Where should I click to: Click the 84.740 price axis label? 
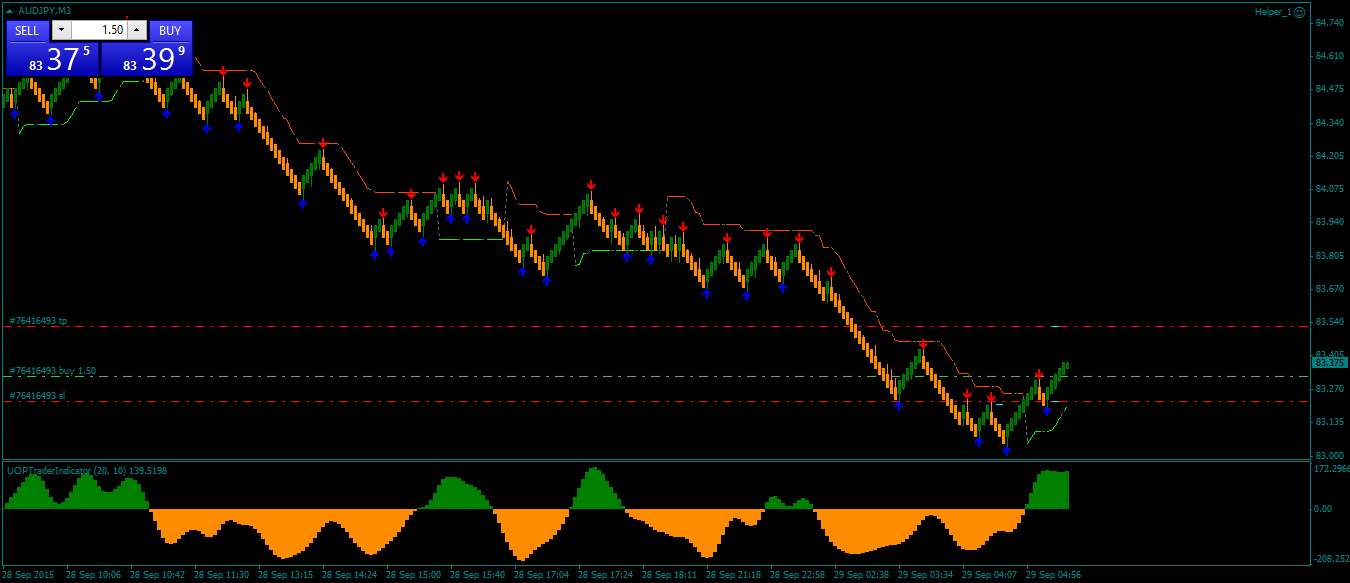[1330, 22]
